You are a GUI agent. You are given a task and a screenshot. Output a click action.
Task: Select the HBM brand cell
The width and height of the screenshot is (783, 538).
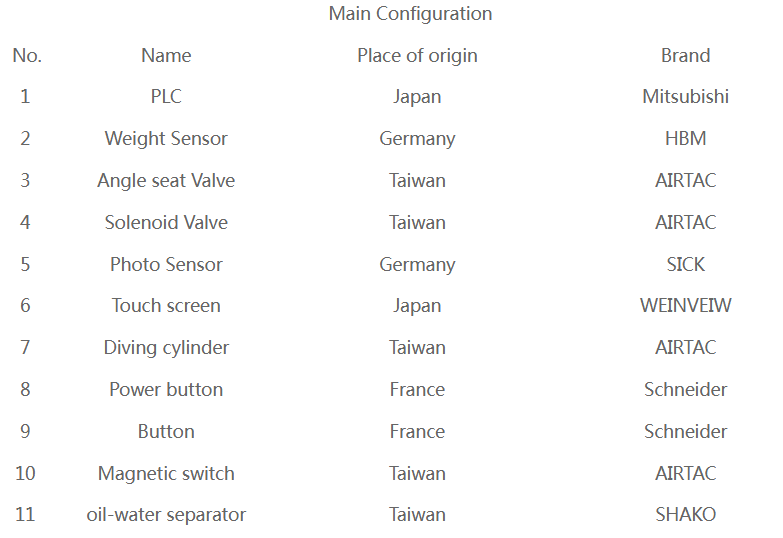click(685, 139)
